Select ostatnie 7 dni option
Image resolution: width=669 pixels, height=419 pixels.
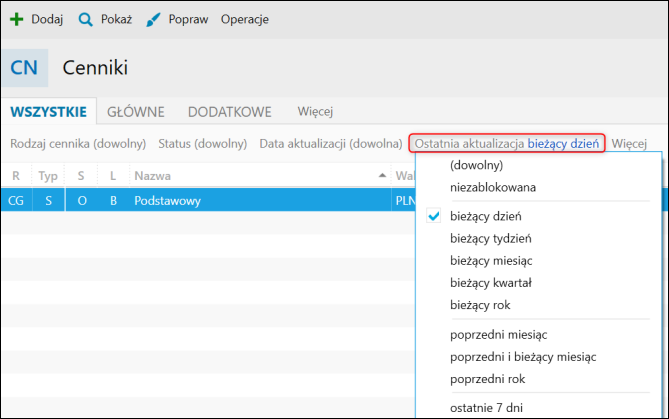pyautogui.click(x=487, y=406)
